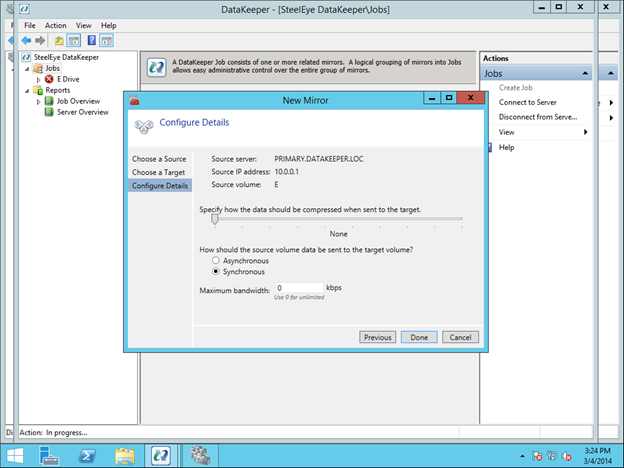This screenshot has width=624, height=468.
Task: Open File Explorer from the taskbar
Action: click(x=124, y=454)
